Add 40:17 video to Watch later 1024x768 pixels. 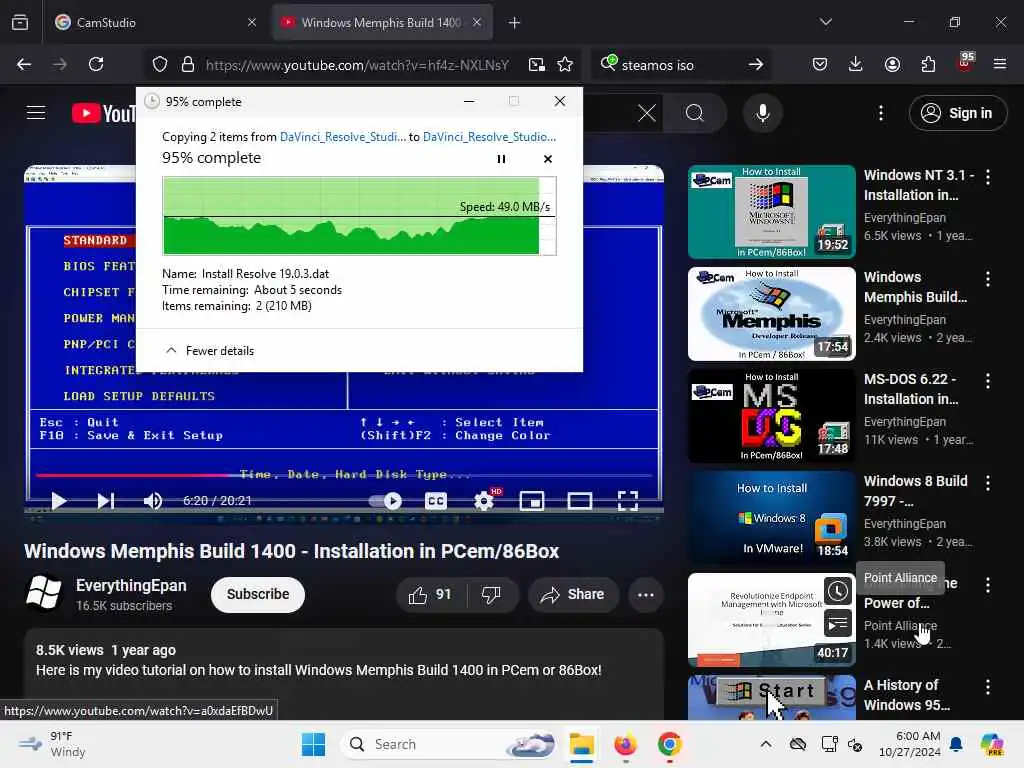(837, 592)
